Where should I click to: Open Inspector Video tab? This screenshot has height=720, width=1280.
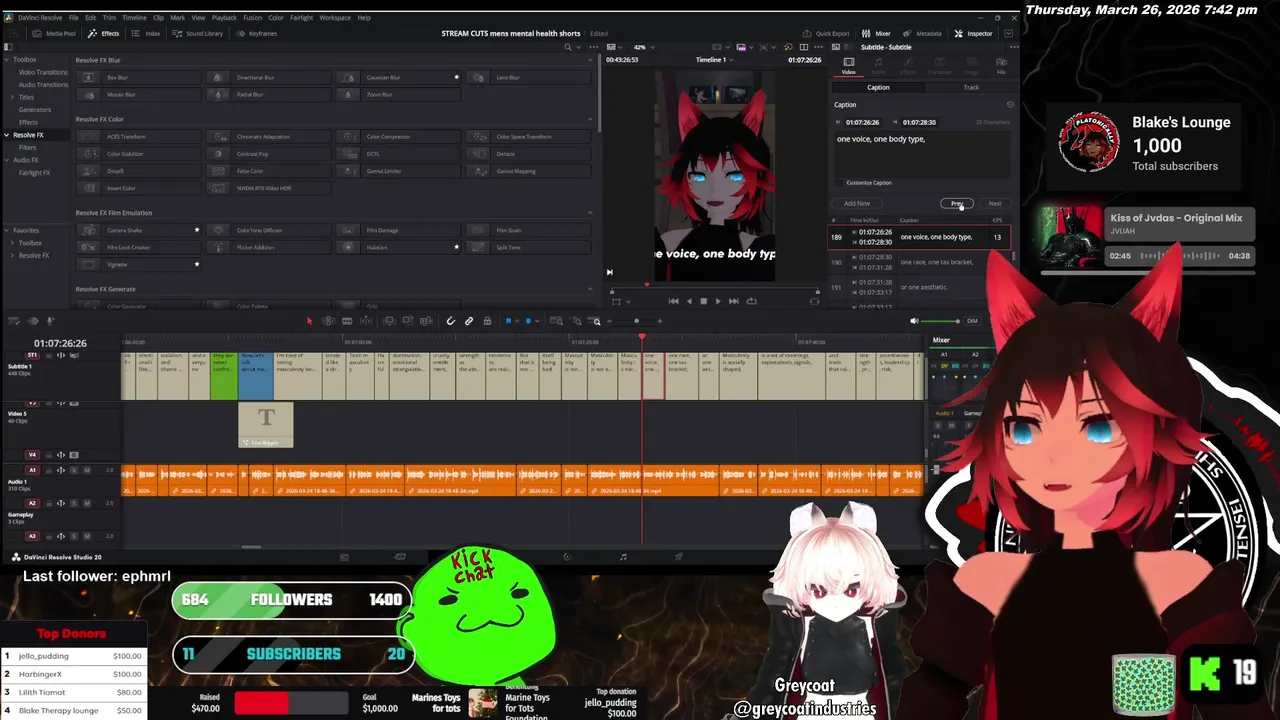848,65
